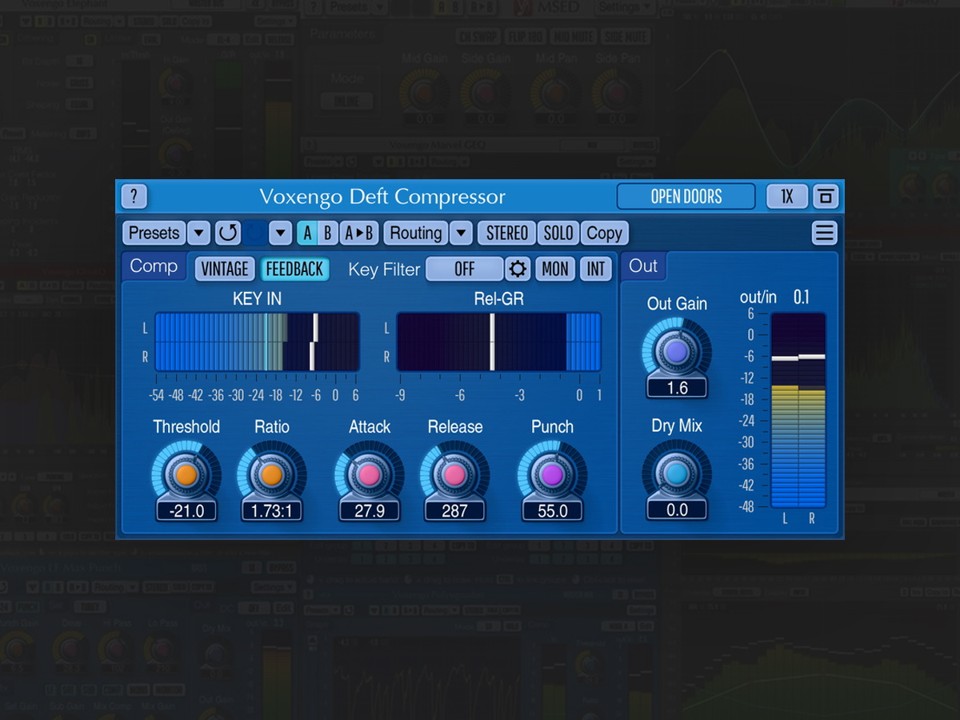Screen dimensions: 960x720
Task: Open Key Filter gear settings icon
Action: click(x=517, y=269)
